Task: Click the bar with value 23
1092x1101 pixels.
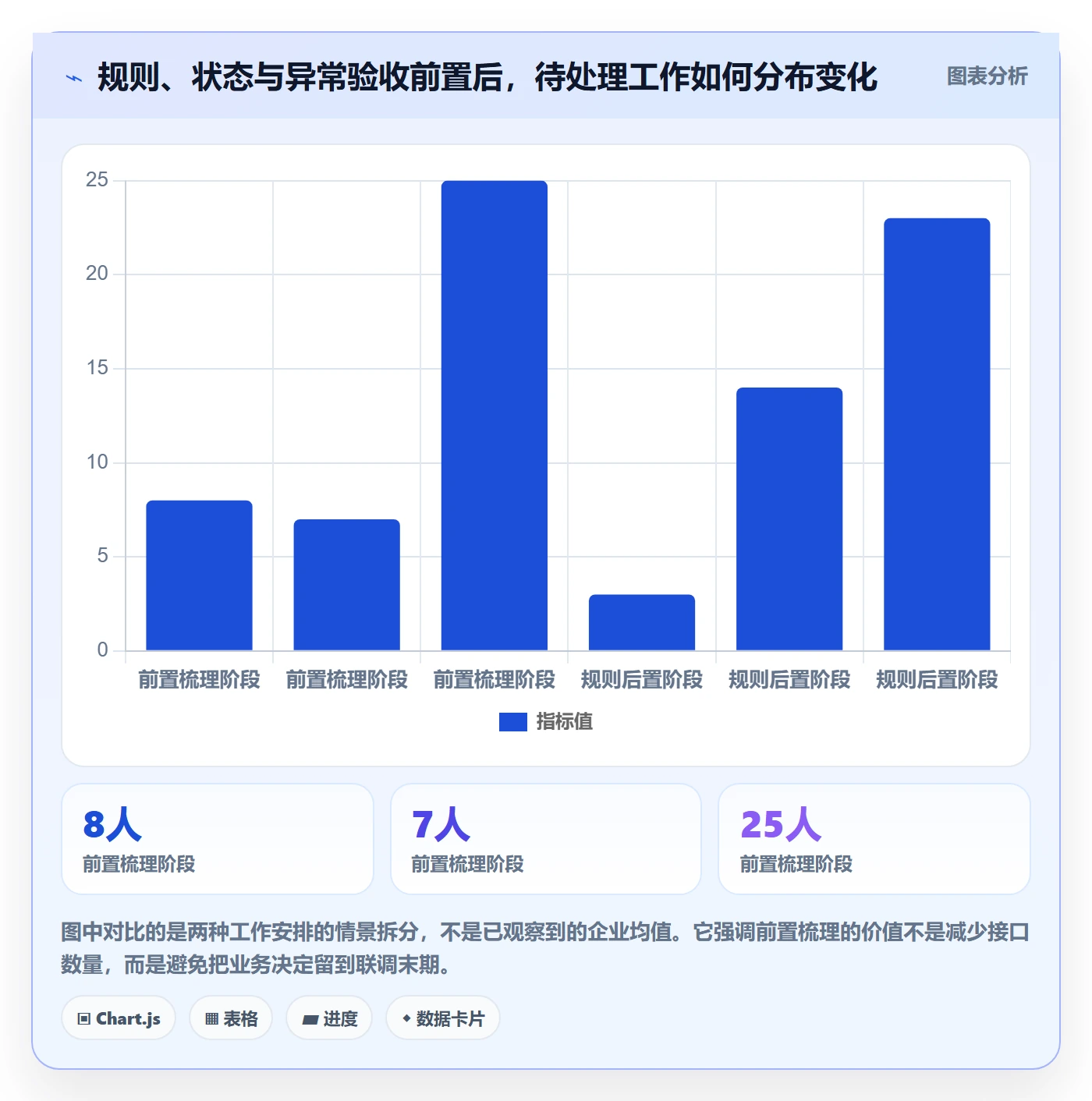Action: [x=937, y=434]
